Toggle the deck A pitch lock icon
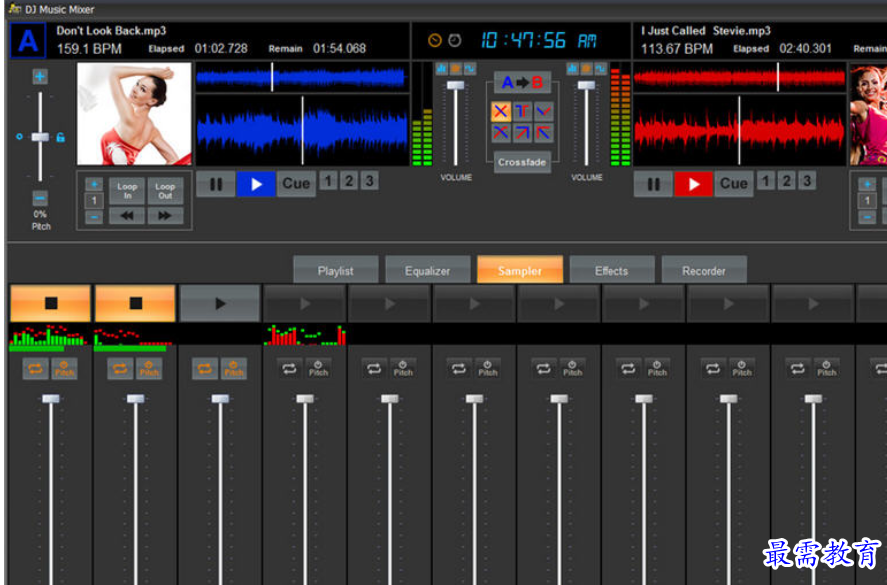 pyautogui.click(x=61, y=137)
